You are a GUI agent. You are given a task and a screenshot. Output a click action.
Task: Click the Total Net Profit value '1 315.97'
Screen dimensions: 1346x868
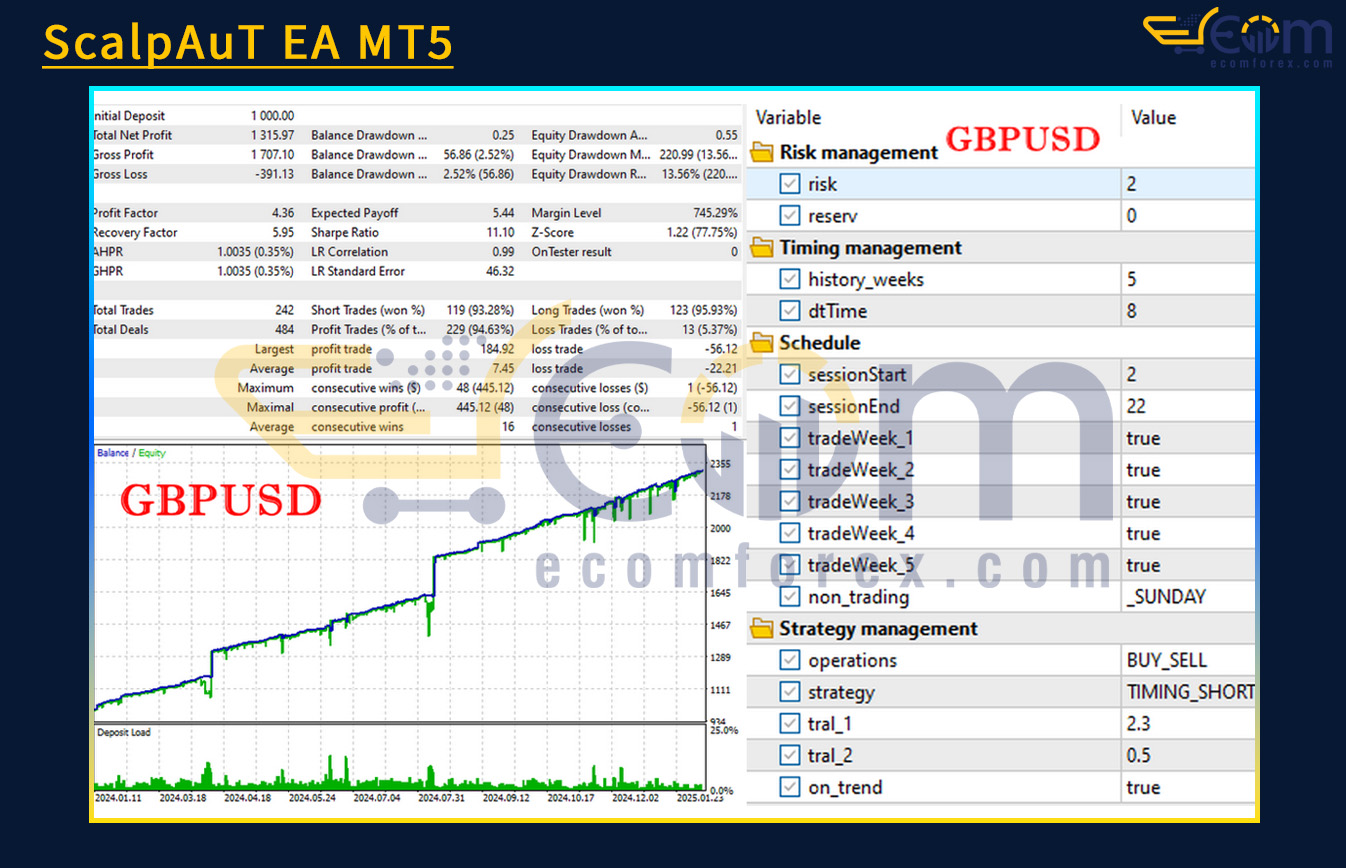273,135
